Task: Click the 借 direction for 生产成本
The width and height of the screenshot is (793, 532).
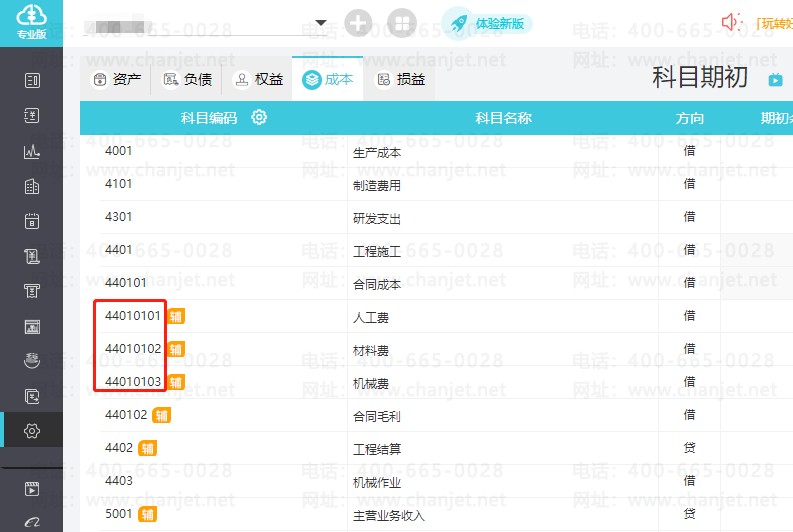Action: tap(689, 151)
